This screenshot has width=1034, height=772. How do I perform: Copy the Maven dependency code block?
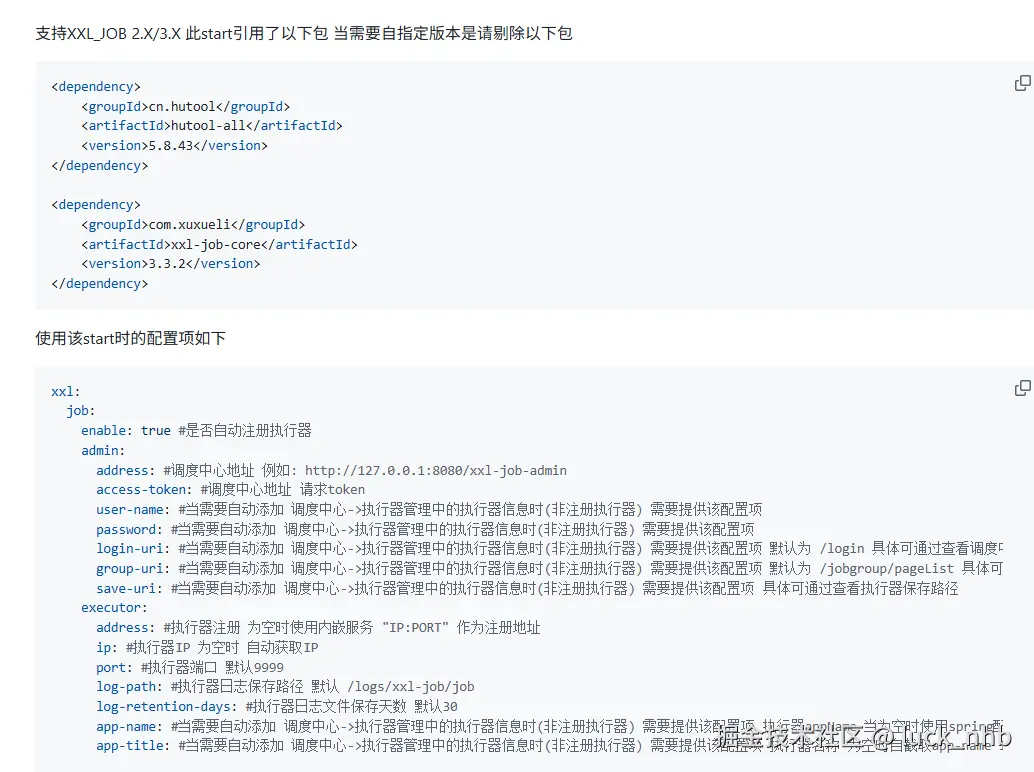tap(1022, 83)
